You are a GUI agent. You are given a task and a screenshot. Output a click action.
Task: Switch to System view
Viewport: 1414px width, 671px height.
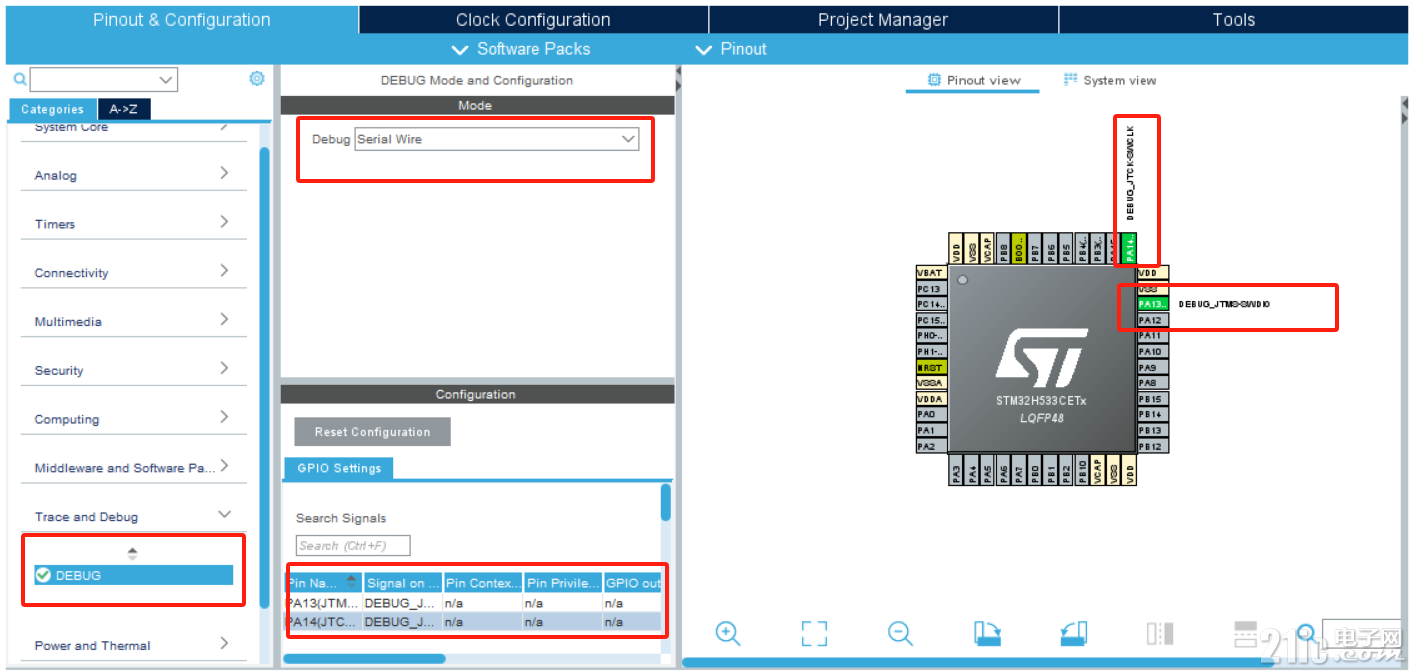1110,80
